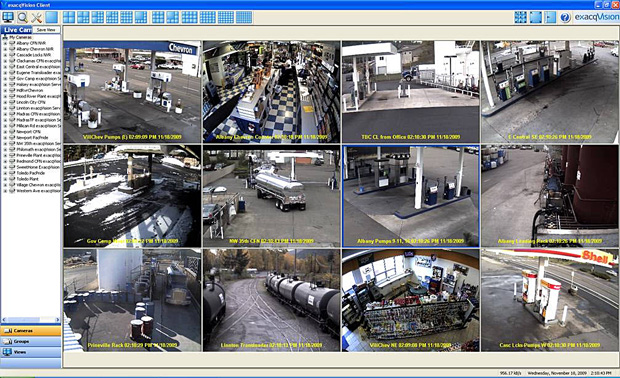
Task: Select HdRvrChevron in camera tree
Action: tap(30, 90)
